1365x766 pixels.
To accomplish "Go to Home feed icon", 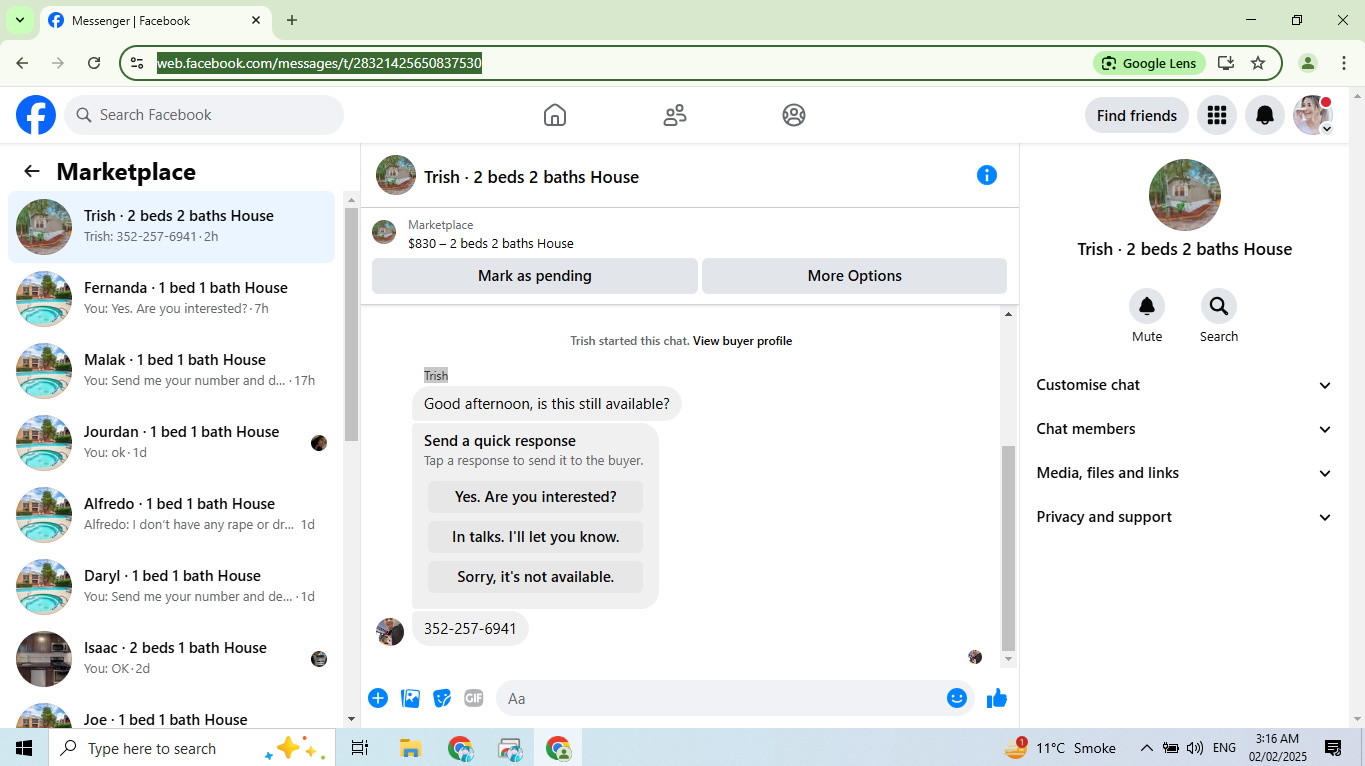I will click(555, 115).
